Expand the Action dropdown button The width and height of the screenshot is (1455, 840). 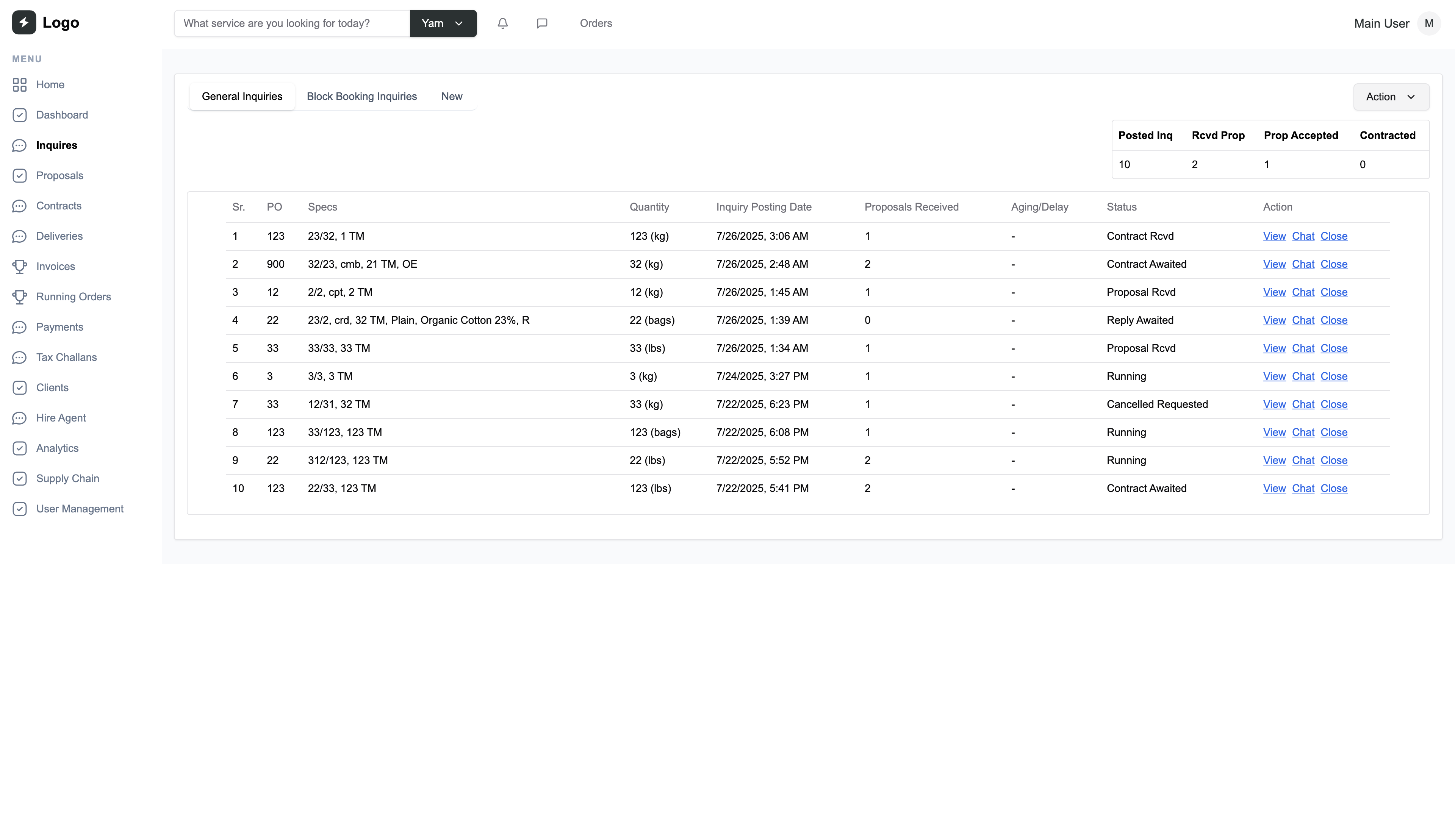[x=1391, y=97]
